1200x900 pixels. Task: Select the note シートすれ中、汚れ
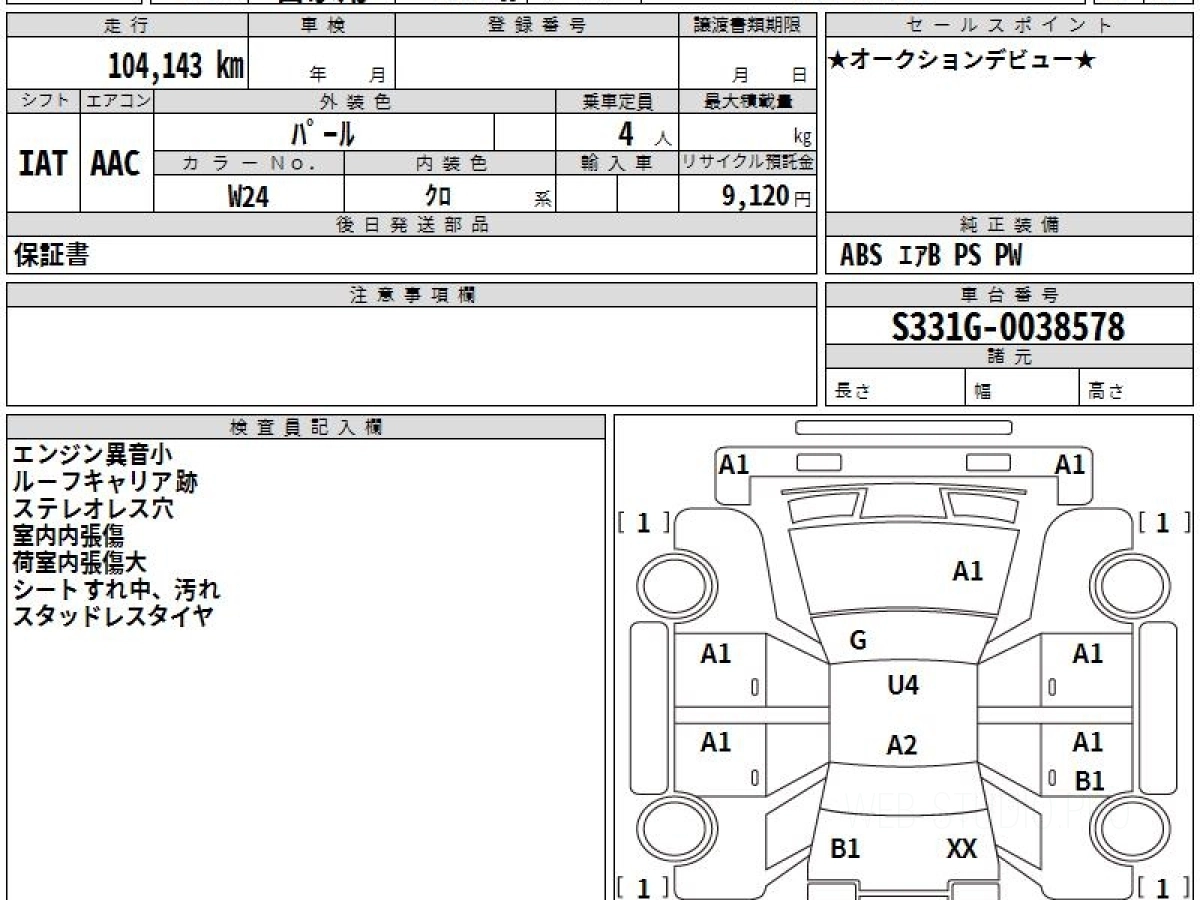pyautogui.click(x=116, y=590)
